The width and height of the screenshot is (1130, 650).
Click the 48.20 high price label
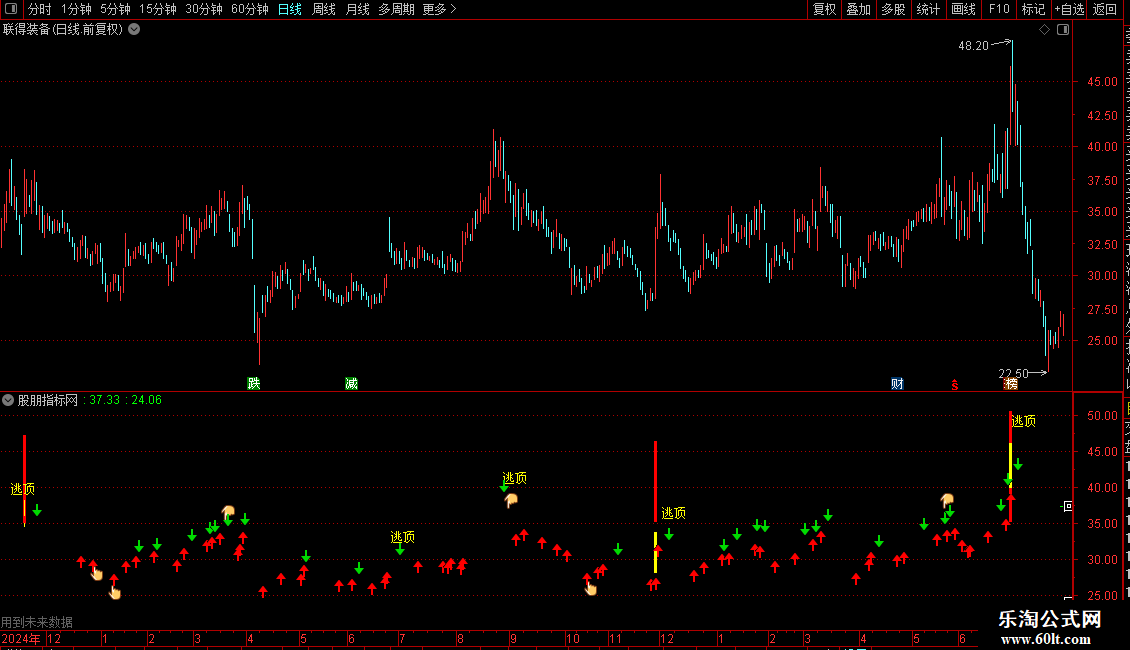coord(974,45)
